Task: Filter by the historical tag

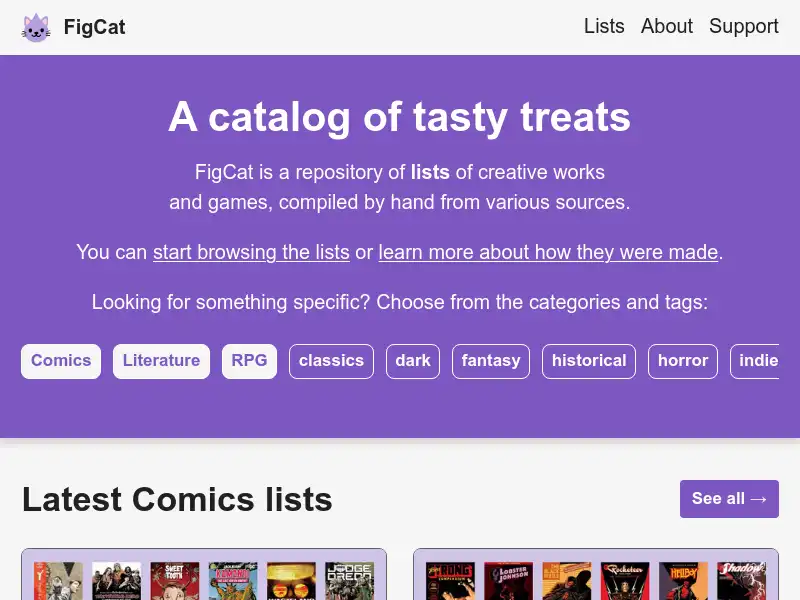Action: 588,361
